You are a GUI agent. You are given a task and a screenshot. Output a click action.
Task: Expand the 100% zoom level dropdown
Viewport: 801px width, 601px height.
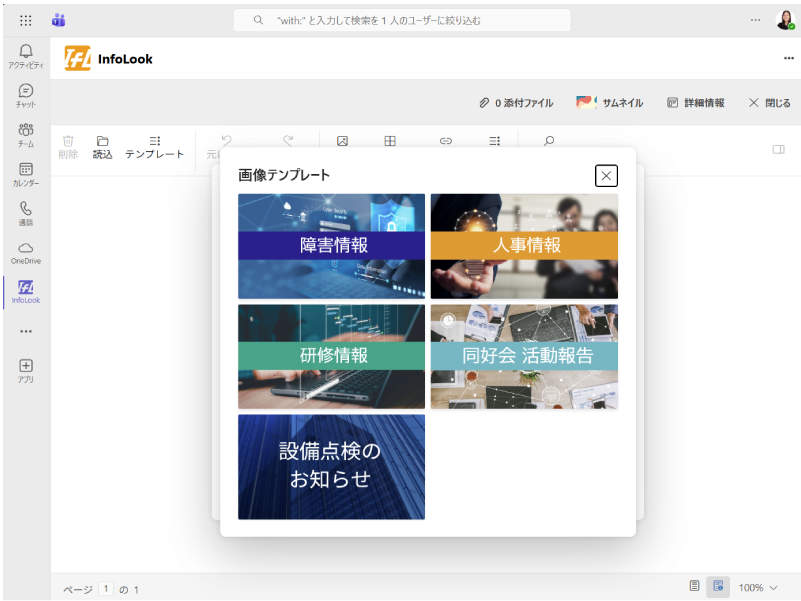[x=758, y=588]
